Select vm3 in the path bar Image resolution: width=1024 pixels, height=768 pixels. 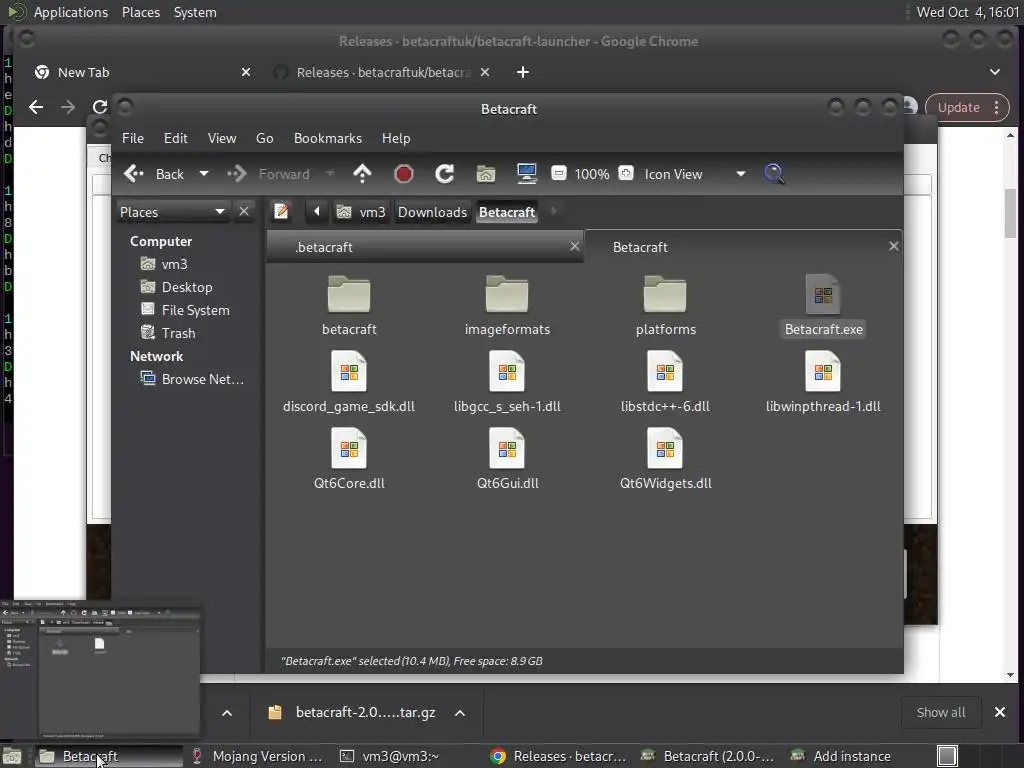(361, 212)
